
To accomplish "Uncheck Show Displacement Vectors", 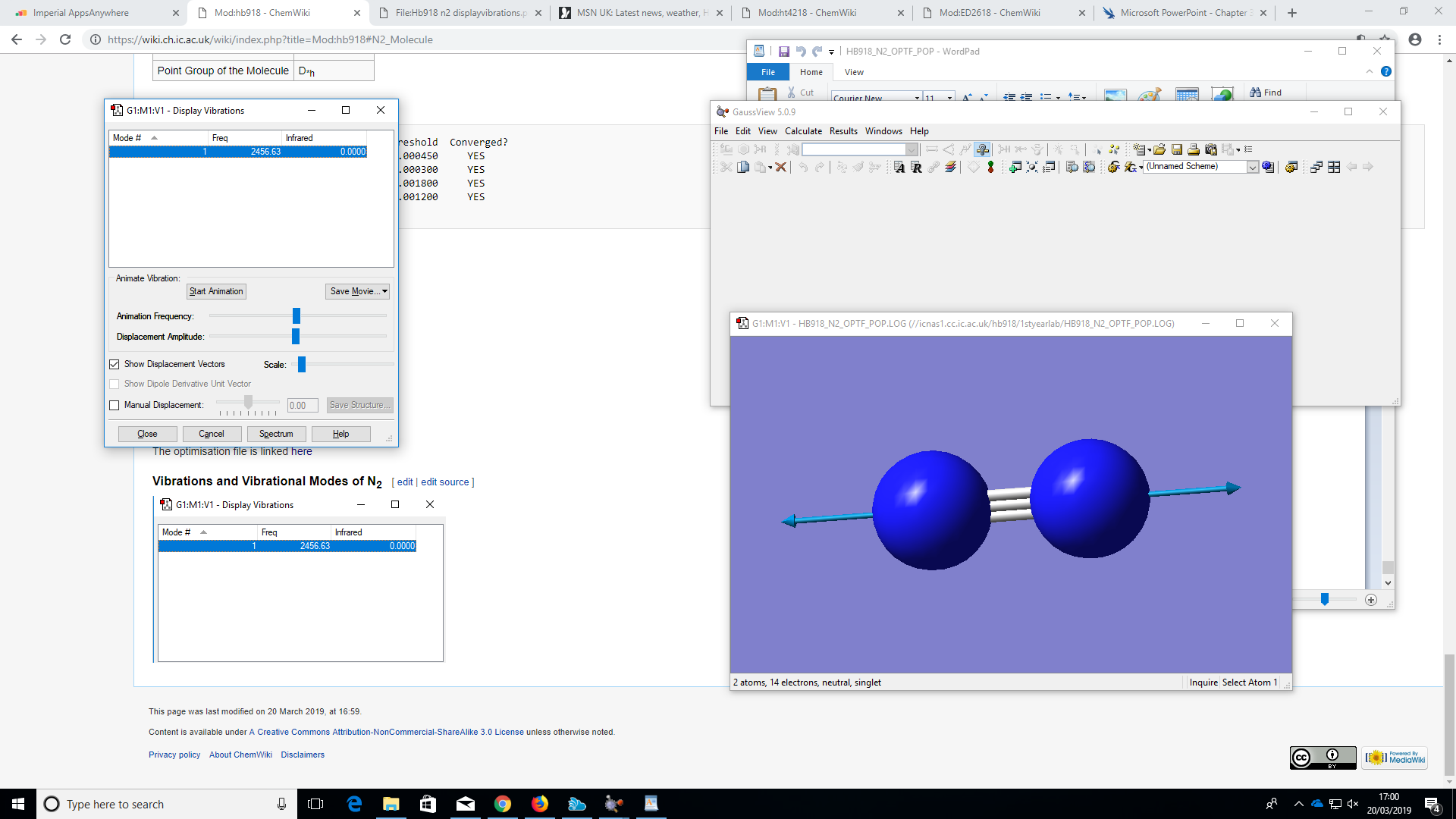I will pyautogui.click(x=115, y=364).
